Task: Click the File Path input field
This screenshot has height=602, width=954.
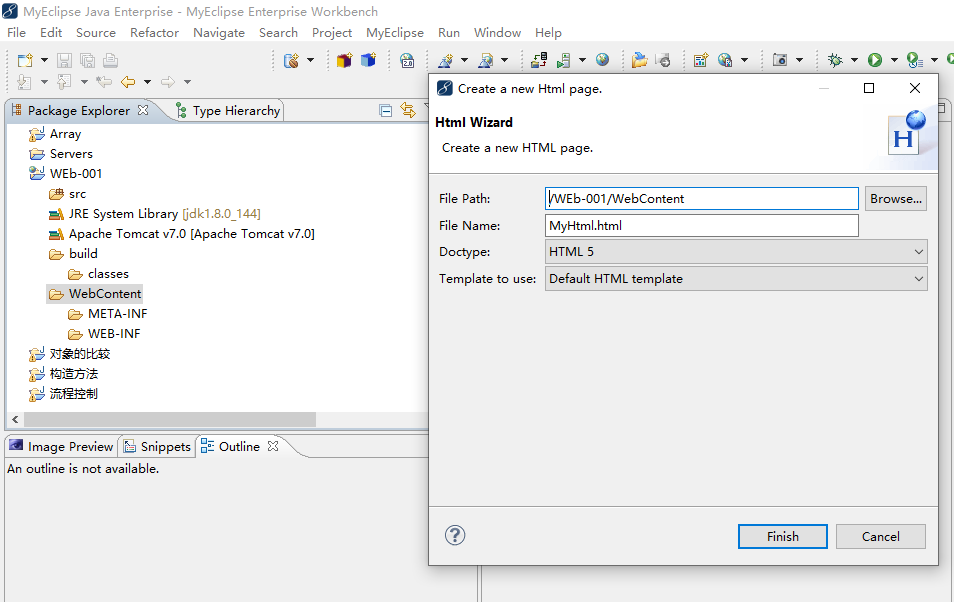Action: tap(702, 198)
